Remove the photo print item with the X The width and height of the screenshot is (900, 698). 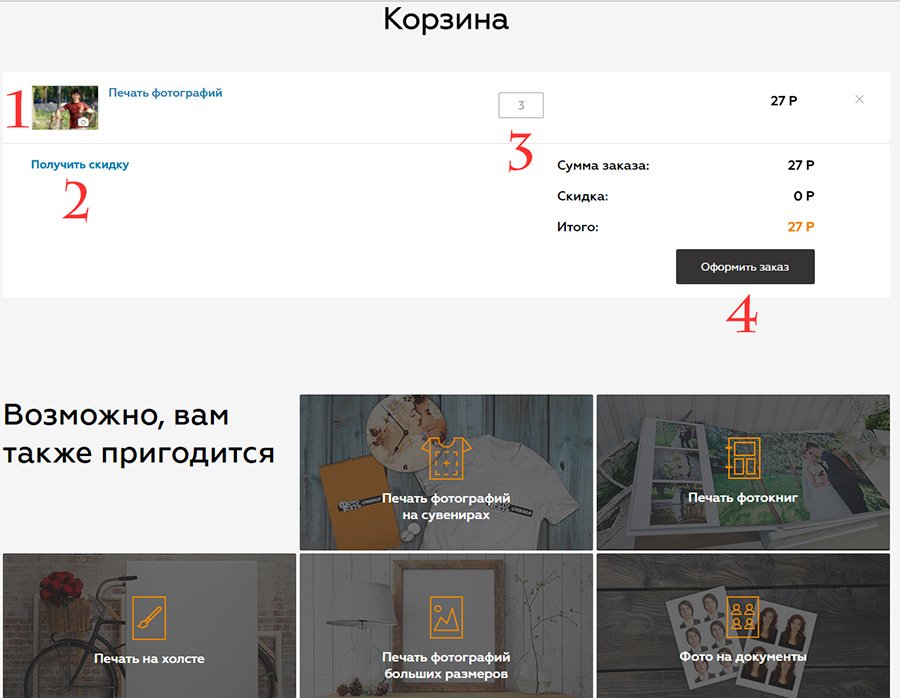click(x=860, y=99)
